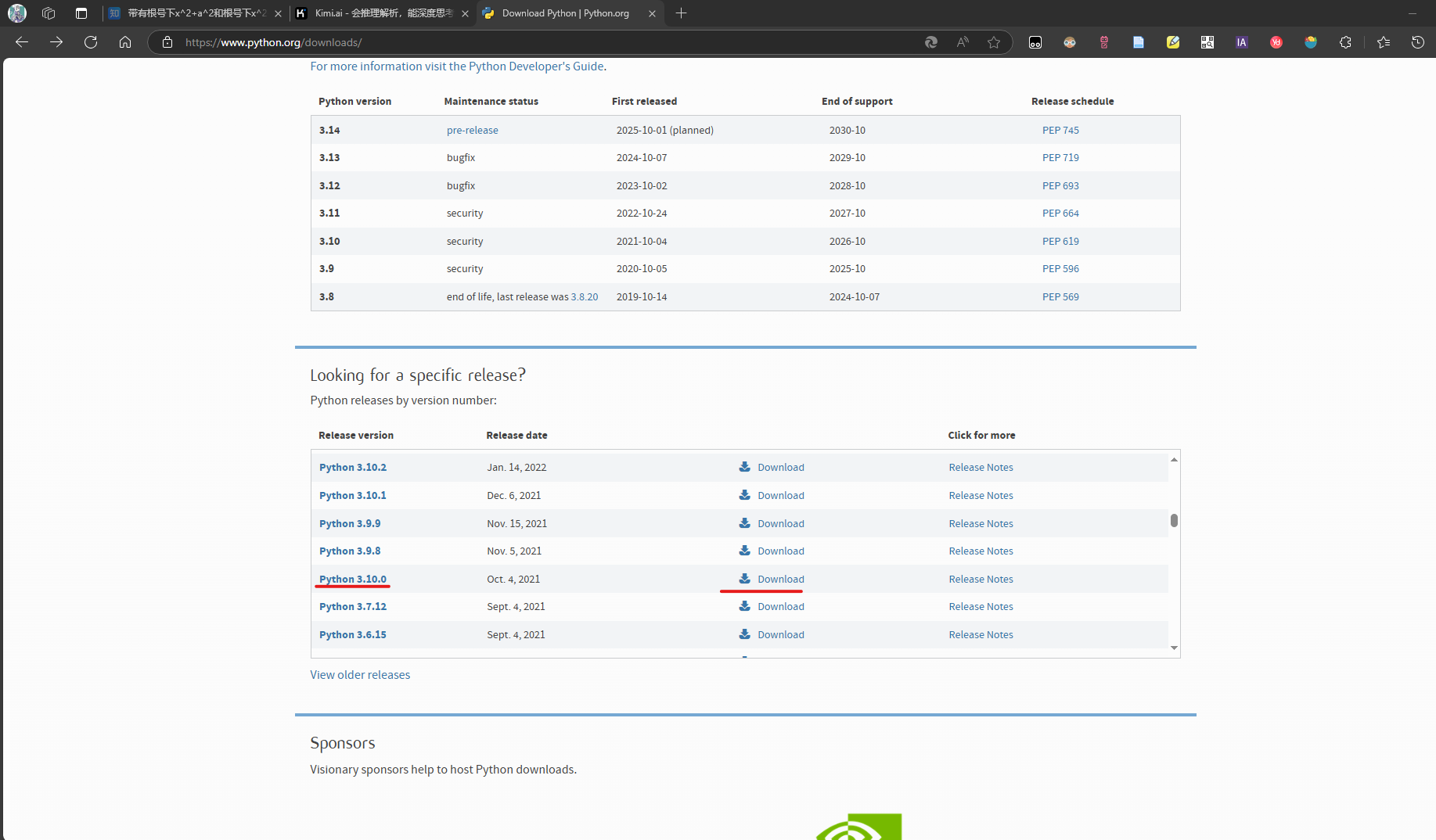Open the Favorites list icon
Screen dimensions: 1436x840
(1383, 42)
